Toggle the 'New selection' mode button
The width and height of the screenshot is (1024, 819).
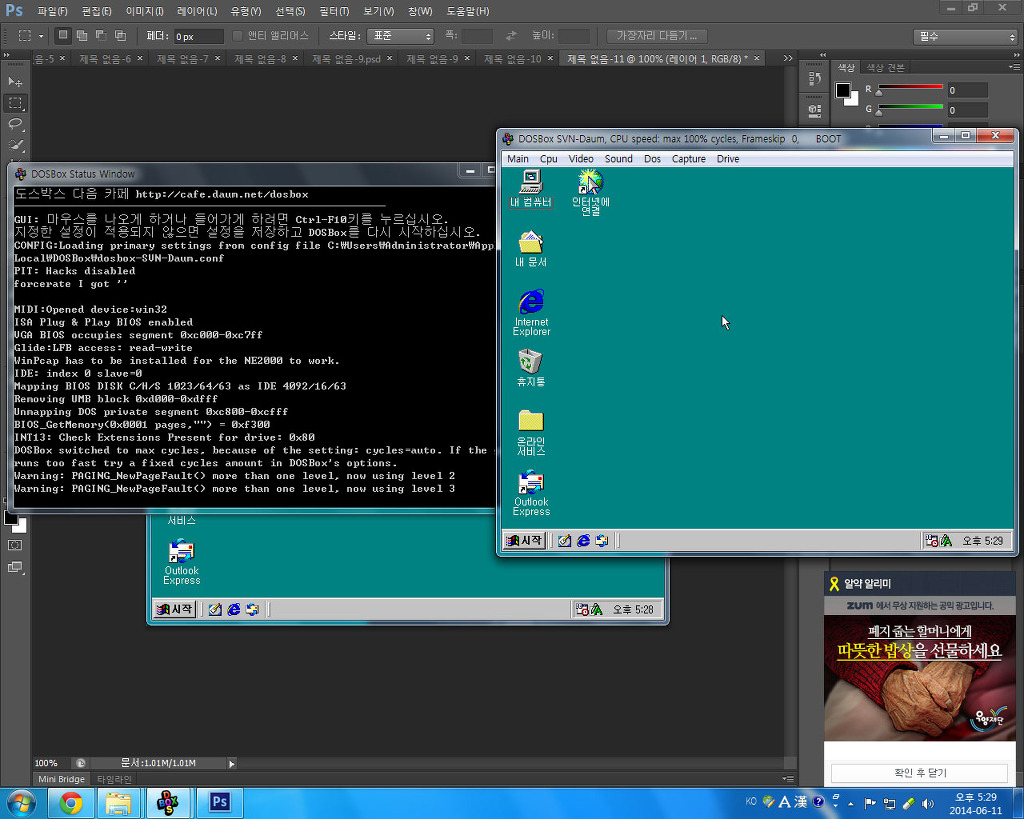click(x=63, y=36)
